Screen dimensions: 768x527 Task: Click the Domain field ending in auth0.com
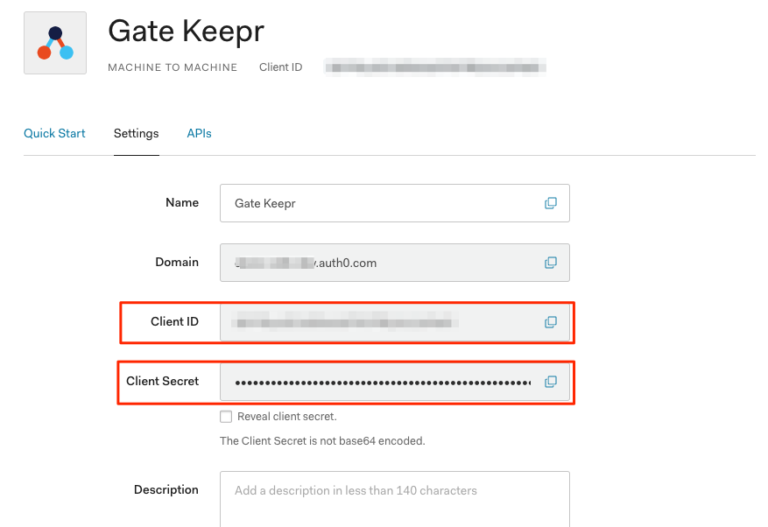click(395, 263)
